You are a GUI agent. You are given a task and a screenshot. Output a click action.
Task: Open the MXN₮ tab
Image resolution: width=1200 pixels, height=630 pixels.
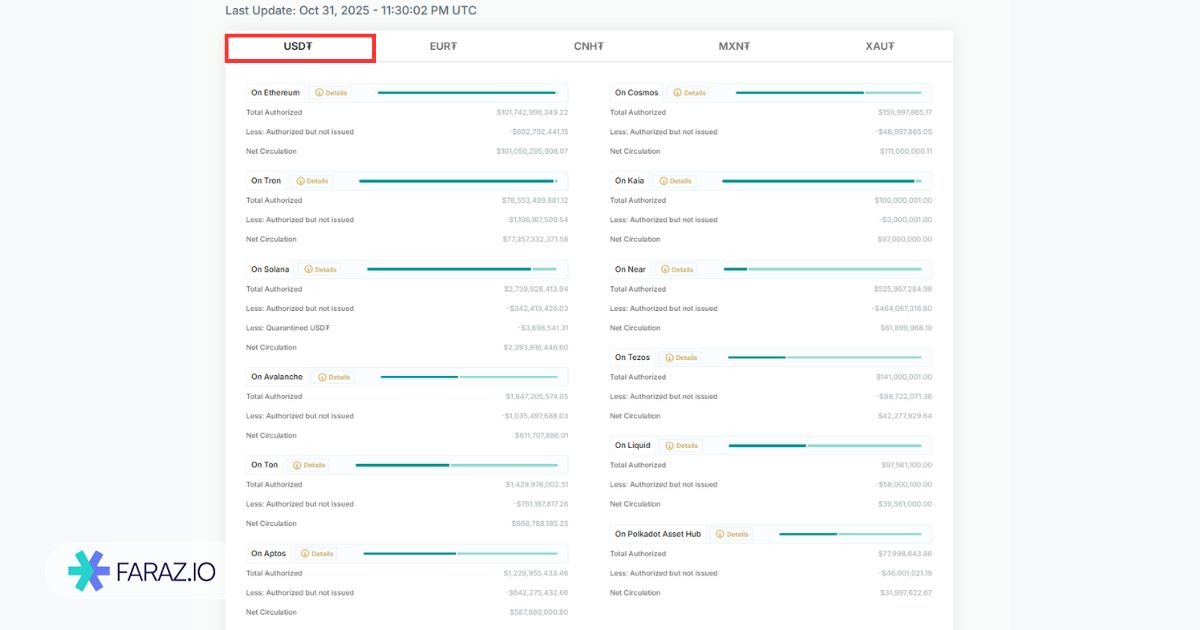pyautogui.click(x=734, y=47)
